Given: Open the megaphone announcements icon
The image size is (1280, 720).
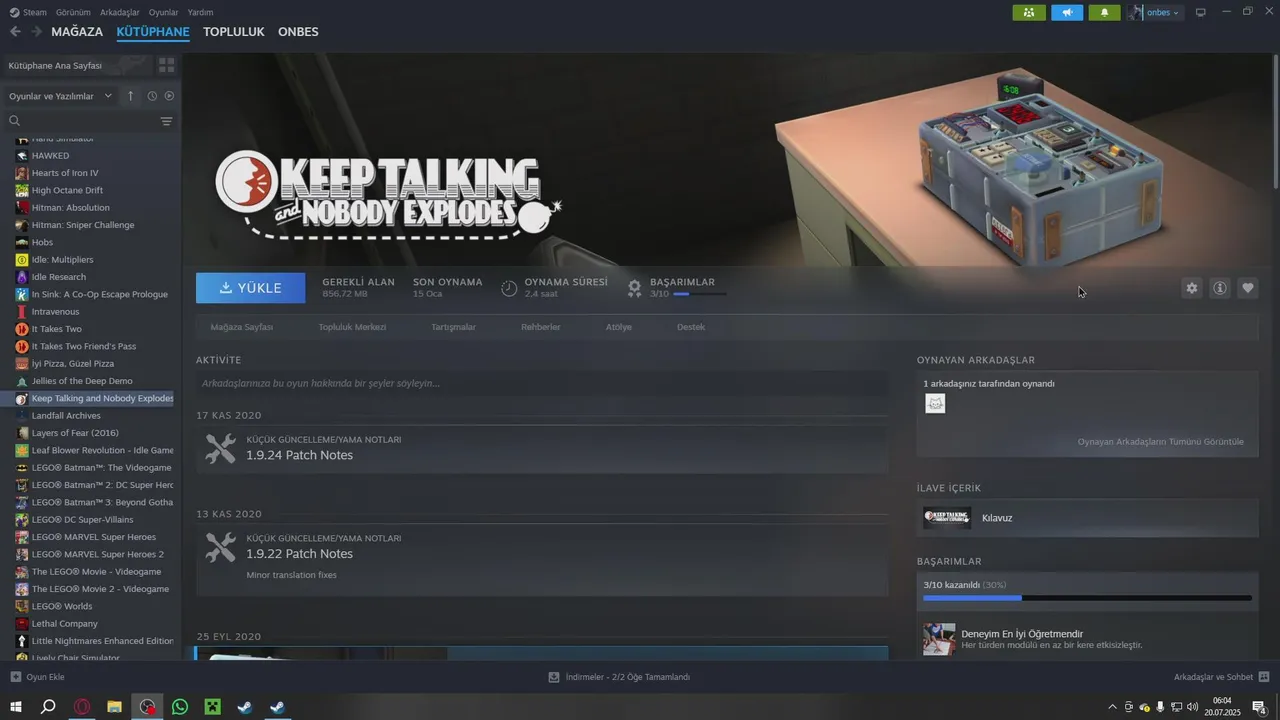Looking at the screenshot, I should coord(1067,12).
